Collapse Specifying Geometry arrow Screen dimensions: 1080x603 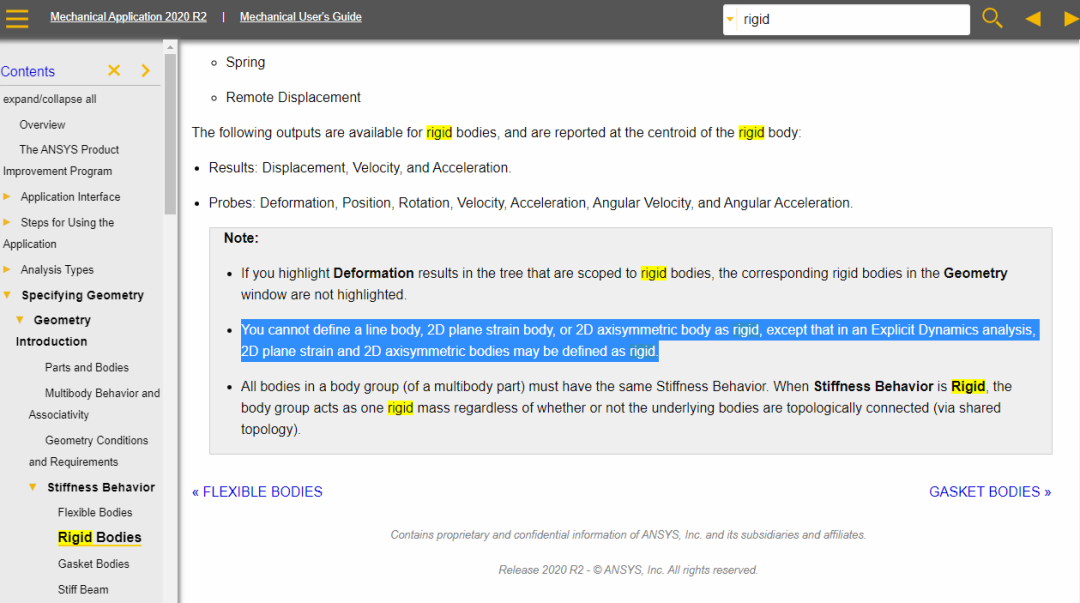pos(7,295)
